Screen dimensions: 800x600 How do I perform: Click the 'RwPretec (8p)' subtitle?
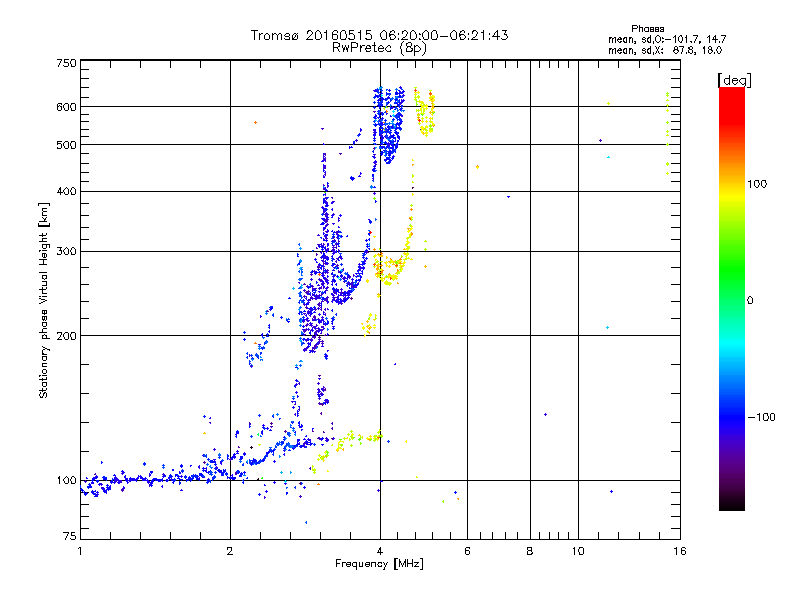click(379, 48)
